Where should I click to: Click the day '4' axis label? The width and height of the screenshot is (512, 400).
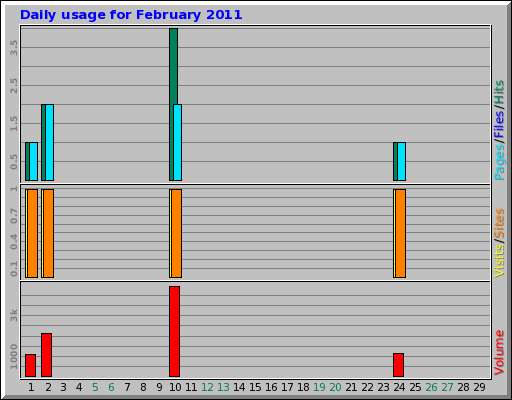pos(79,387)
